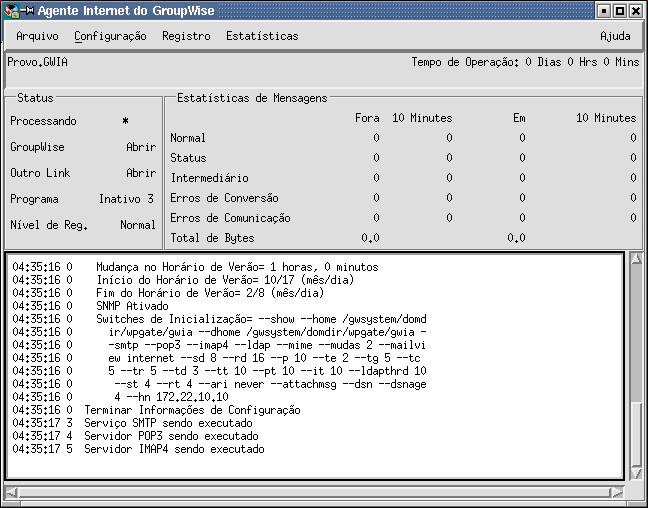Screen dimensions: 648x508
Task: Click the log scrollbar up arrow
Action: pos(634,260)
